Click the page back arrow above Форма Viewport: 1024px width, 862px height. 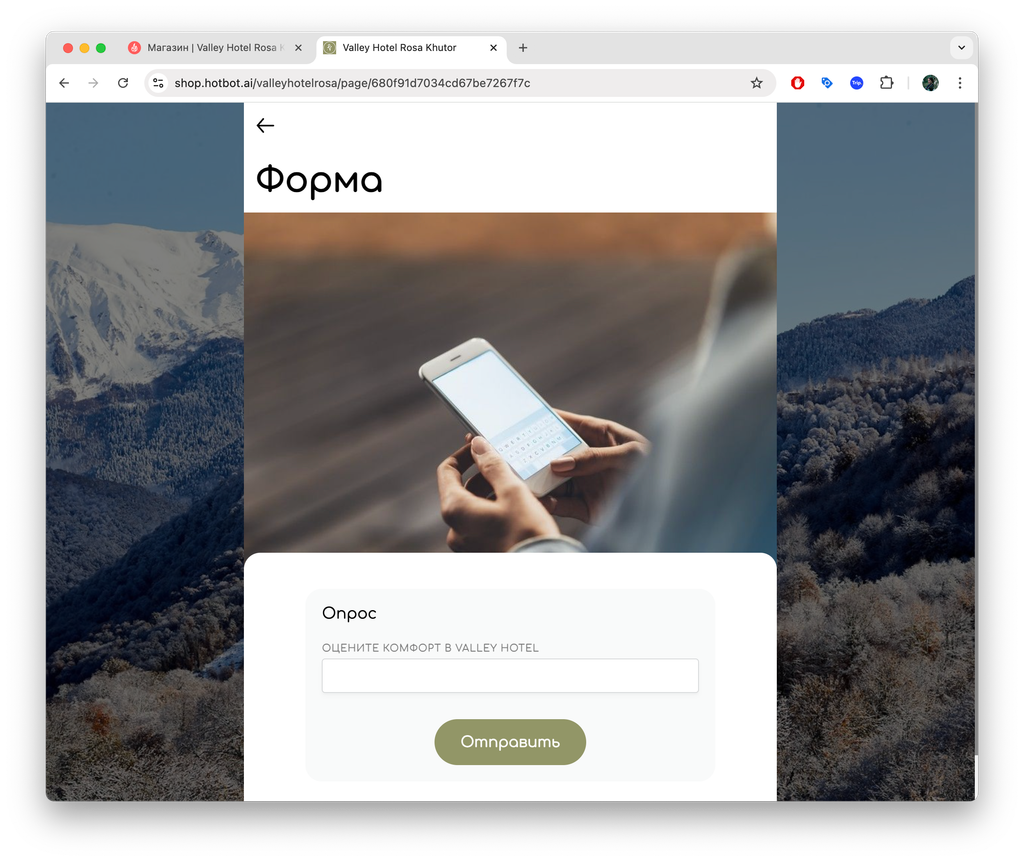coord(265,125)
